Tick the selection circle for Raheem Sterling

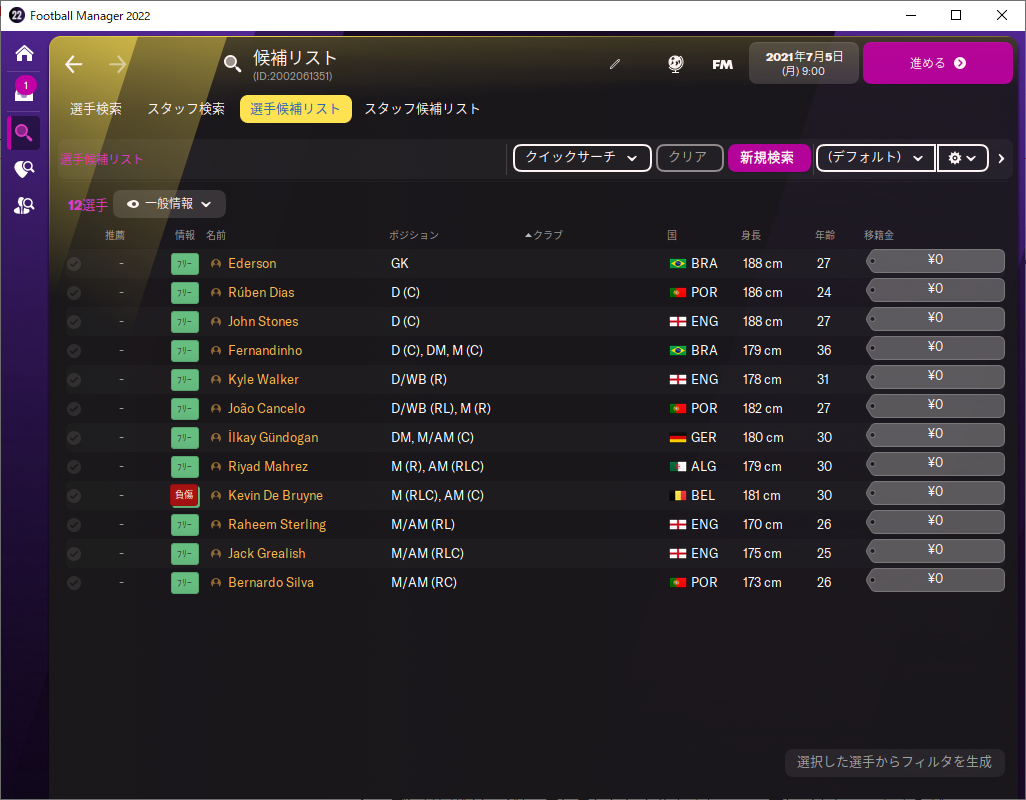[74, 525]
